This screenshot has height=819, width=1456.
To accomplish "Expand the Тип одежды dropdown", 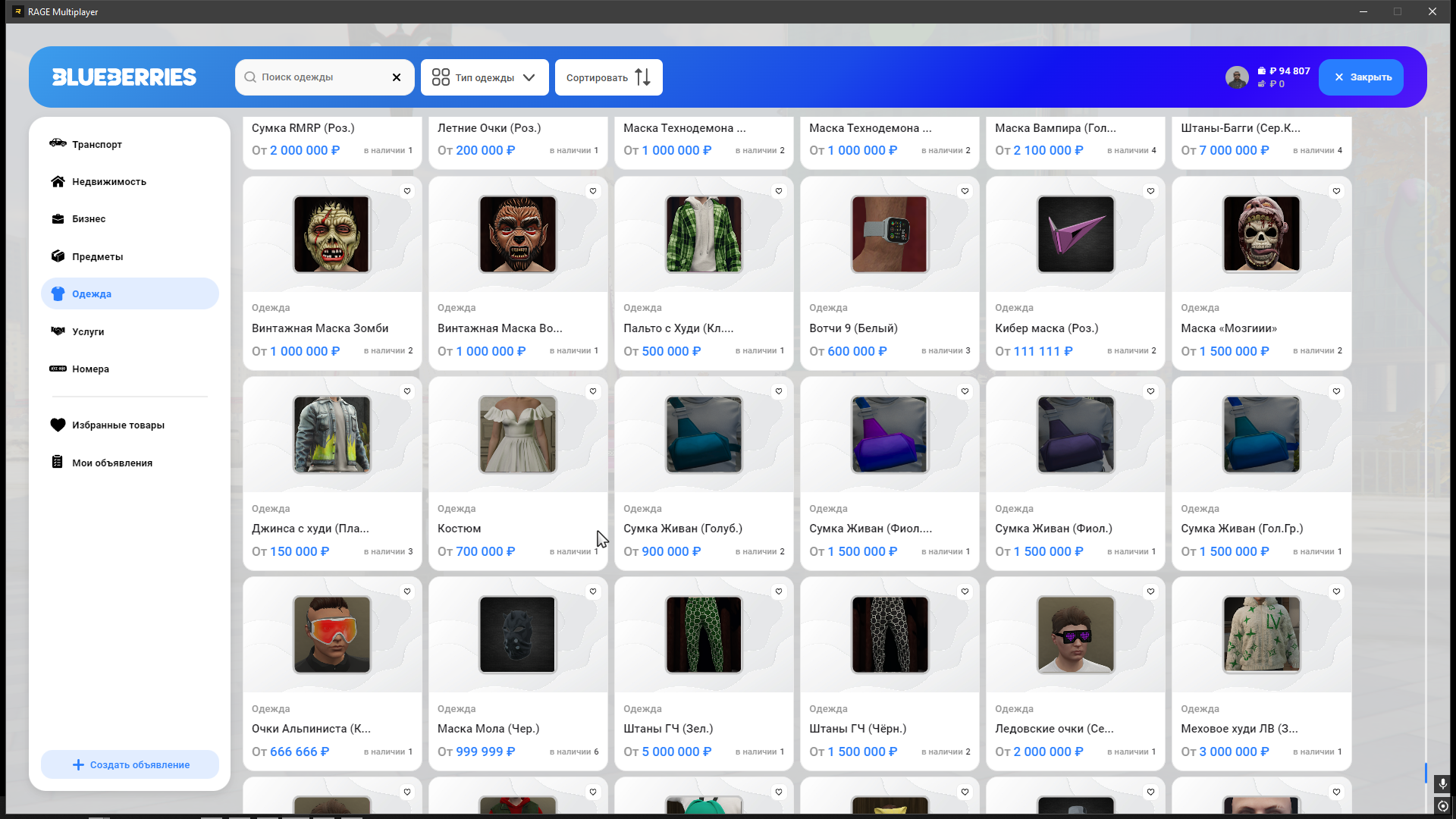I will tap(485, 77).
